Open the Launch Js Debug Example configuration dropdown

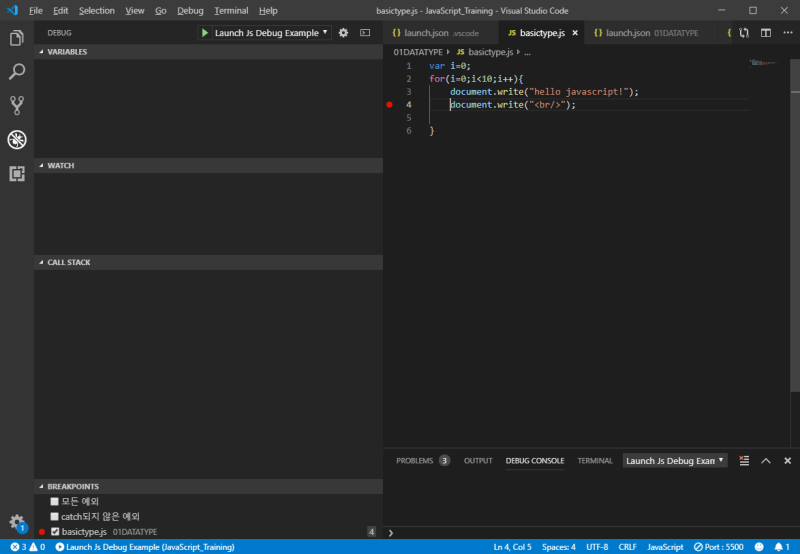point(271,33)
